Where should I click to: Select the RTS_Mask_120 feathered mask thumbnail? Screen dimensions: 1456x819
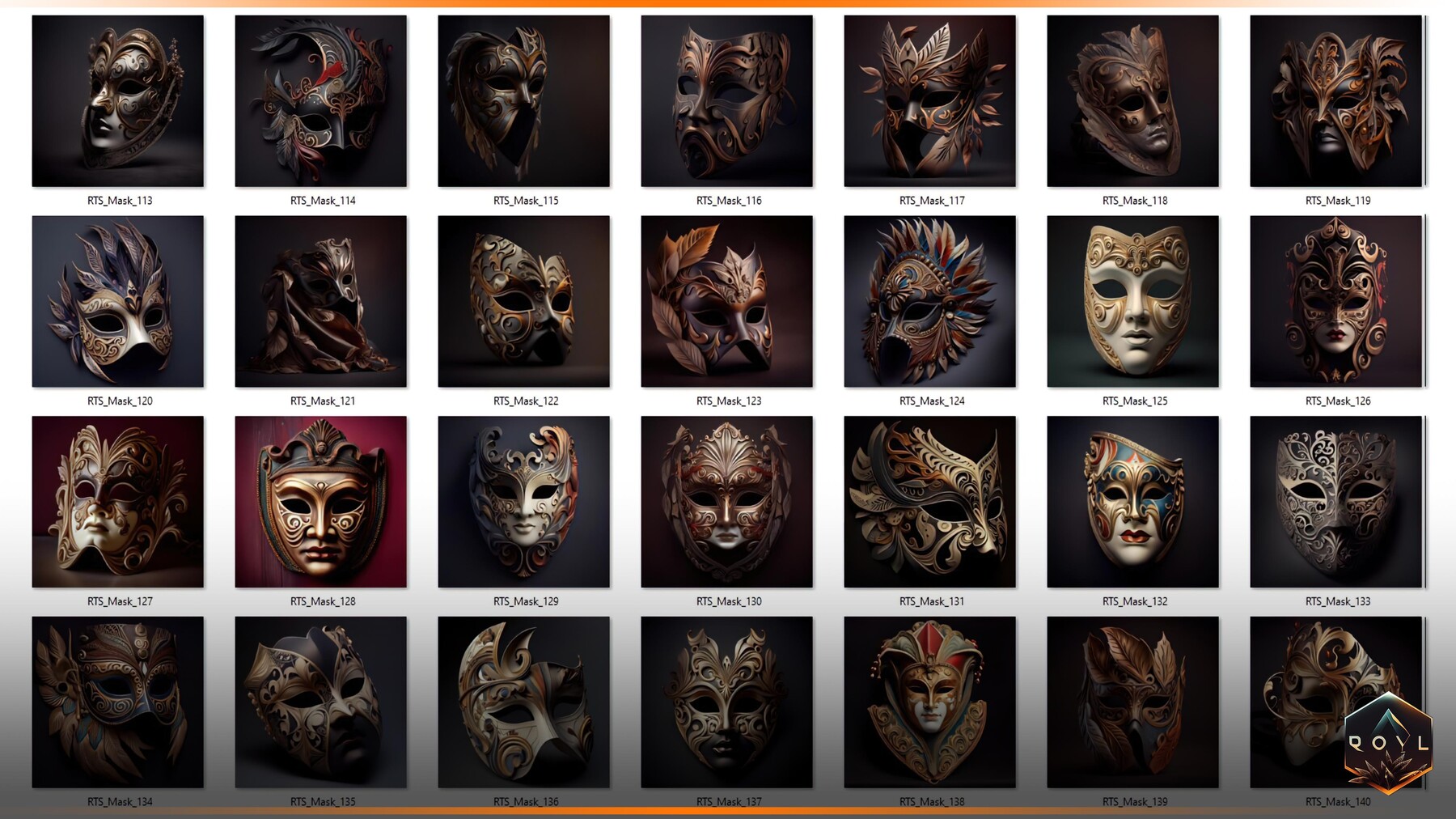pyautogui.click(x=117, y=304)
